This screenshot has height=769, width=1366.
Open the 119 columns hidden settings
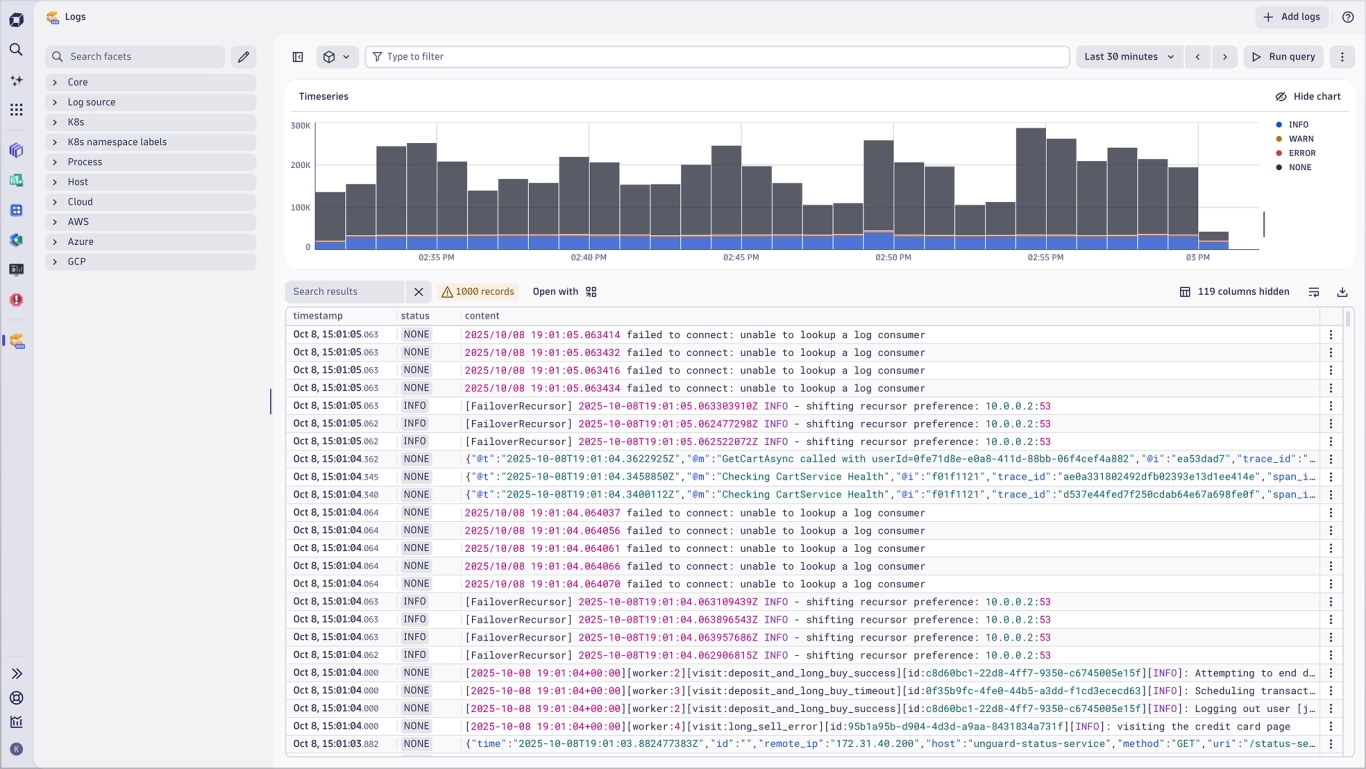click(x=1234, y=292)
